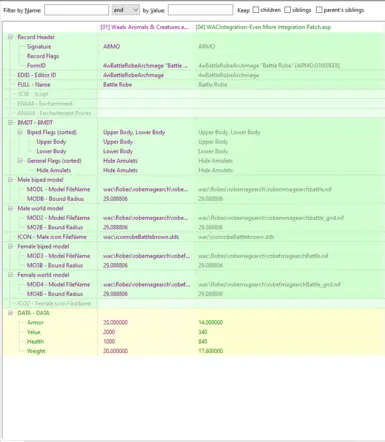This screenshot has height=442, width=385.
Task: Collapse the Record Header tree node
Action: tap(10, 37)
